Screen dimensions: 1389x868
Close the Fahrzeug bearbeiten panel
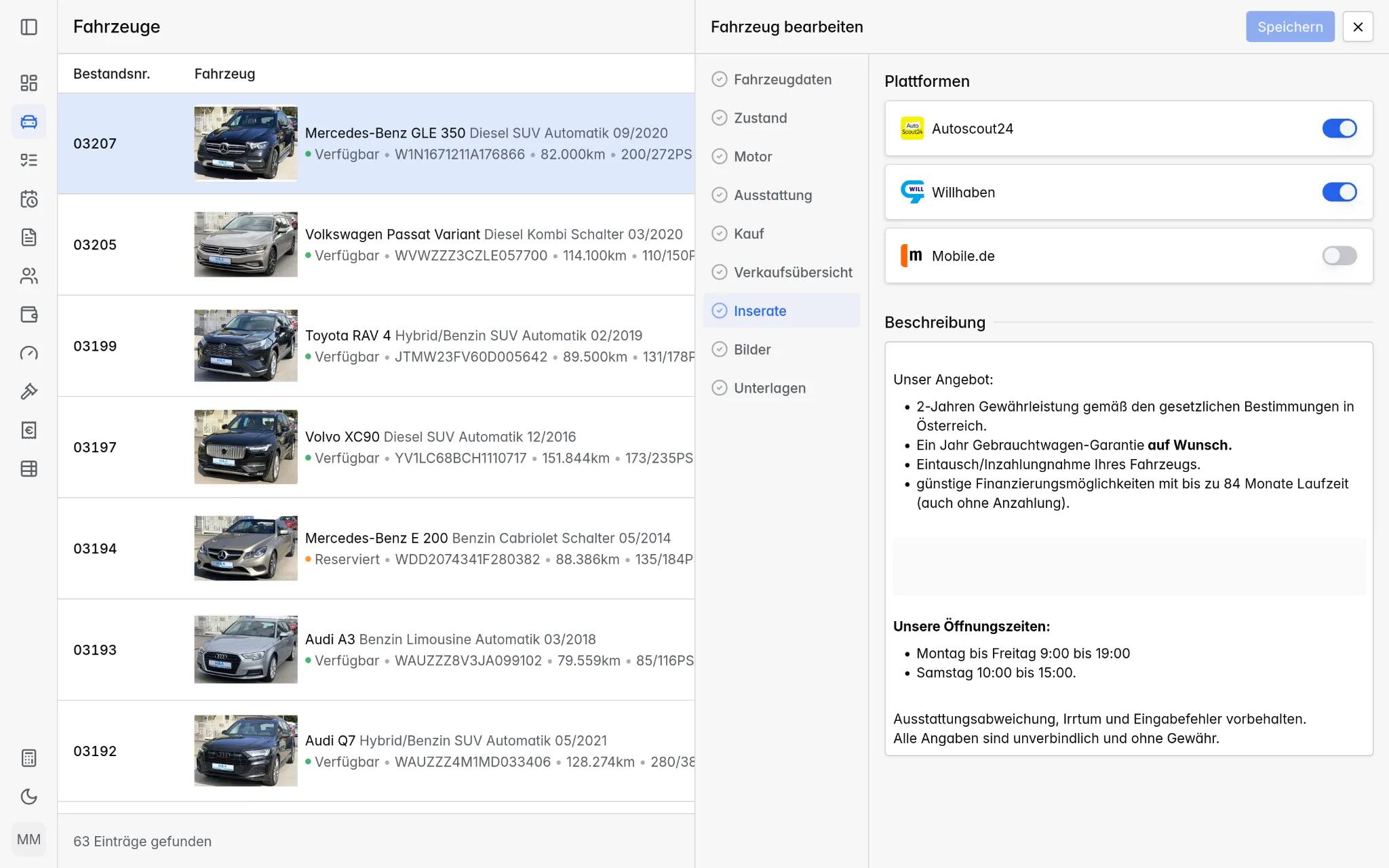click(x=1358, y=27)
